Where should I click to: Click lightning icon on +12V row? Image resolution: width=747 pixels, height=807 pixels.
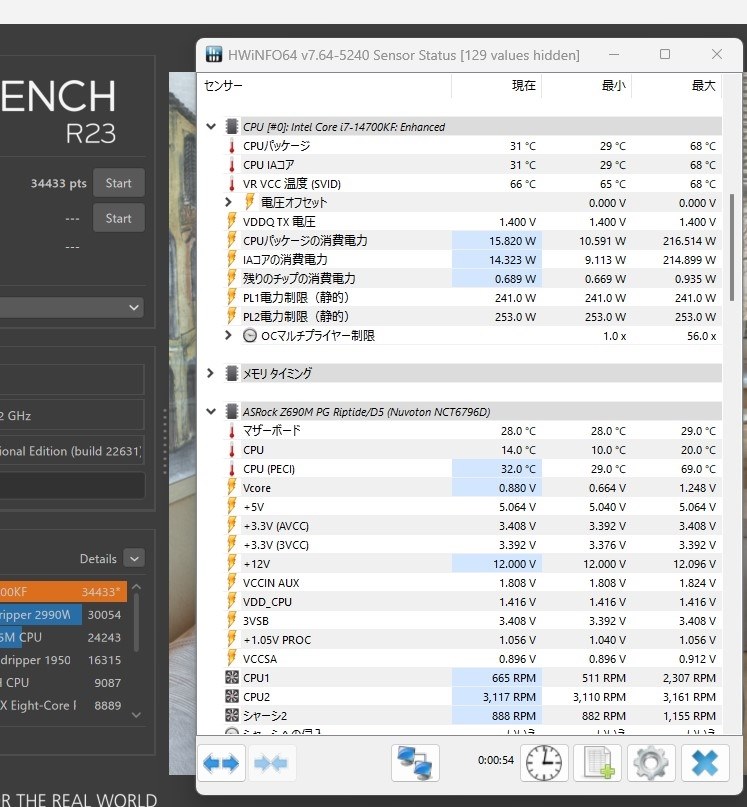click(232, 564)
